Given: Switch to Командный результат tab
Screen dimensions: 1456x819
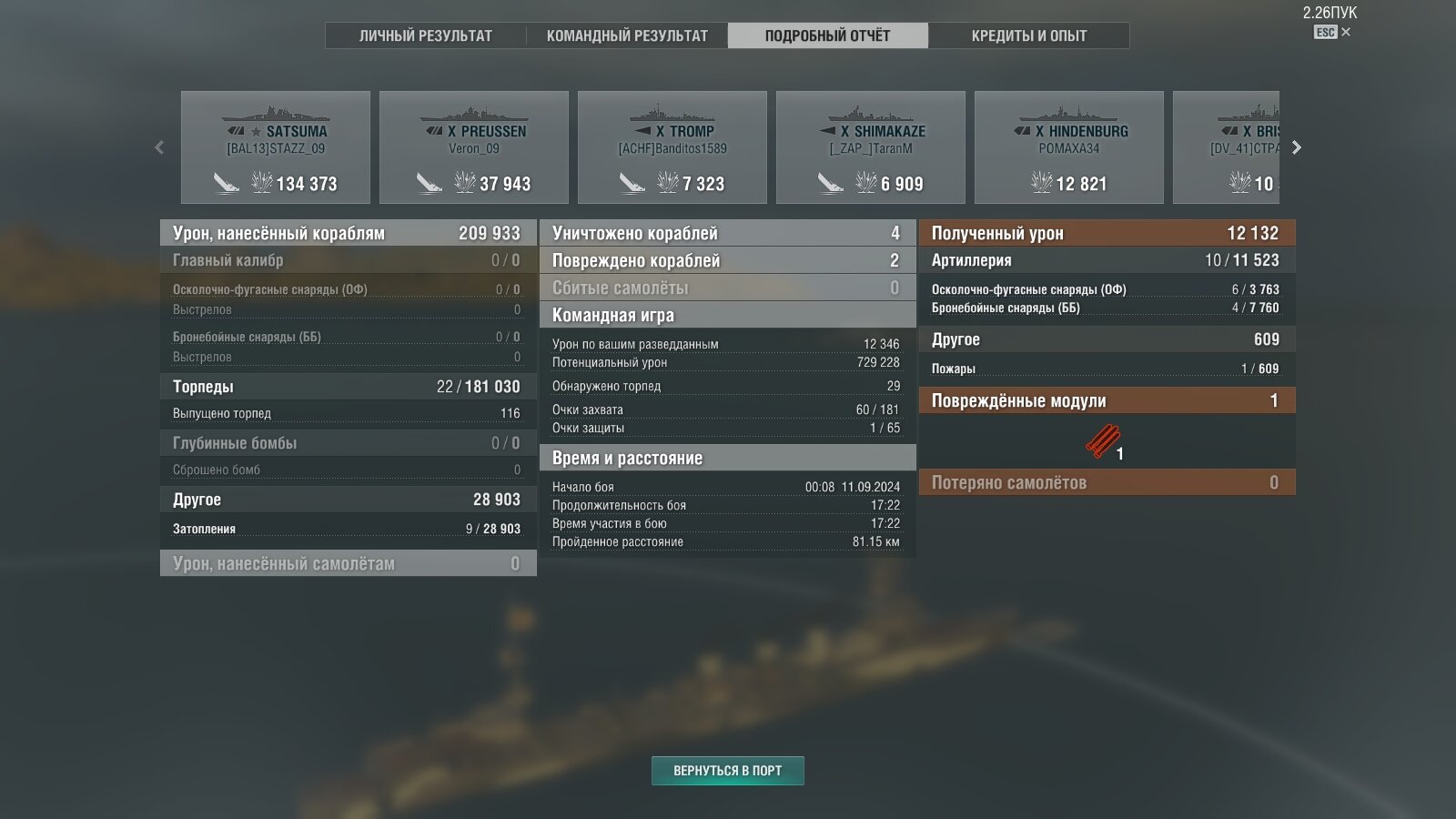Looking at the screenshot, I should pyautogui.click(x=627, y=35).
